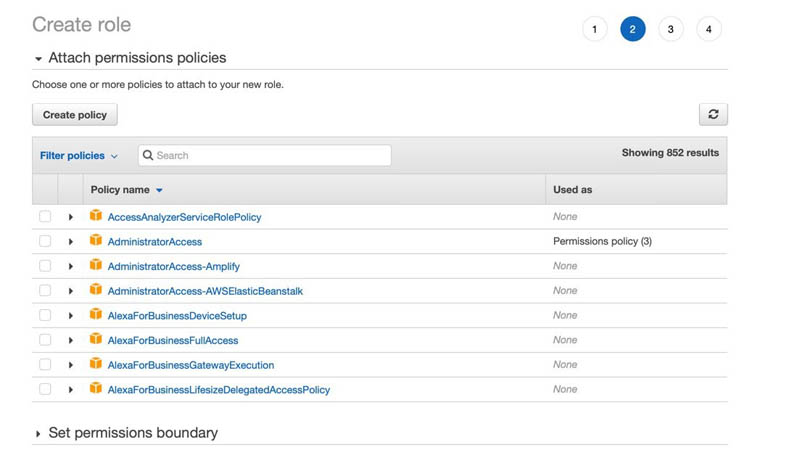Viewport: 800px width, 461px height.
Task: Open the Filter policies dropdown
Action: tap(79, 156)
